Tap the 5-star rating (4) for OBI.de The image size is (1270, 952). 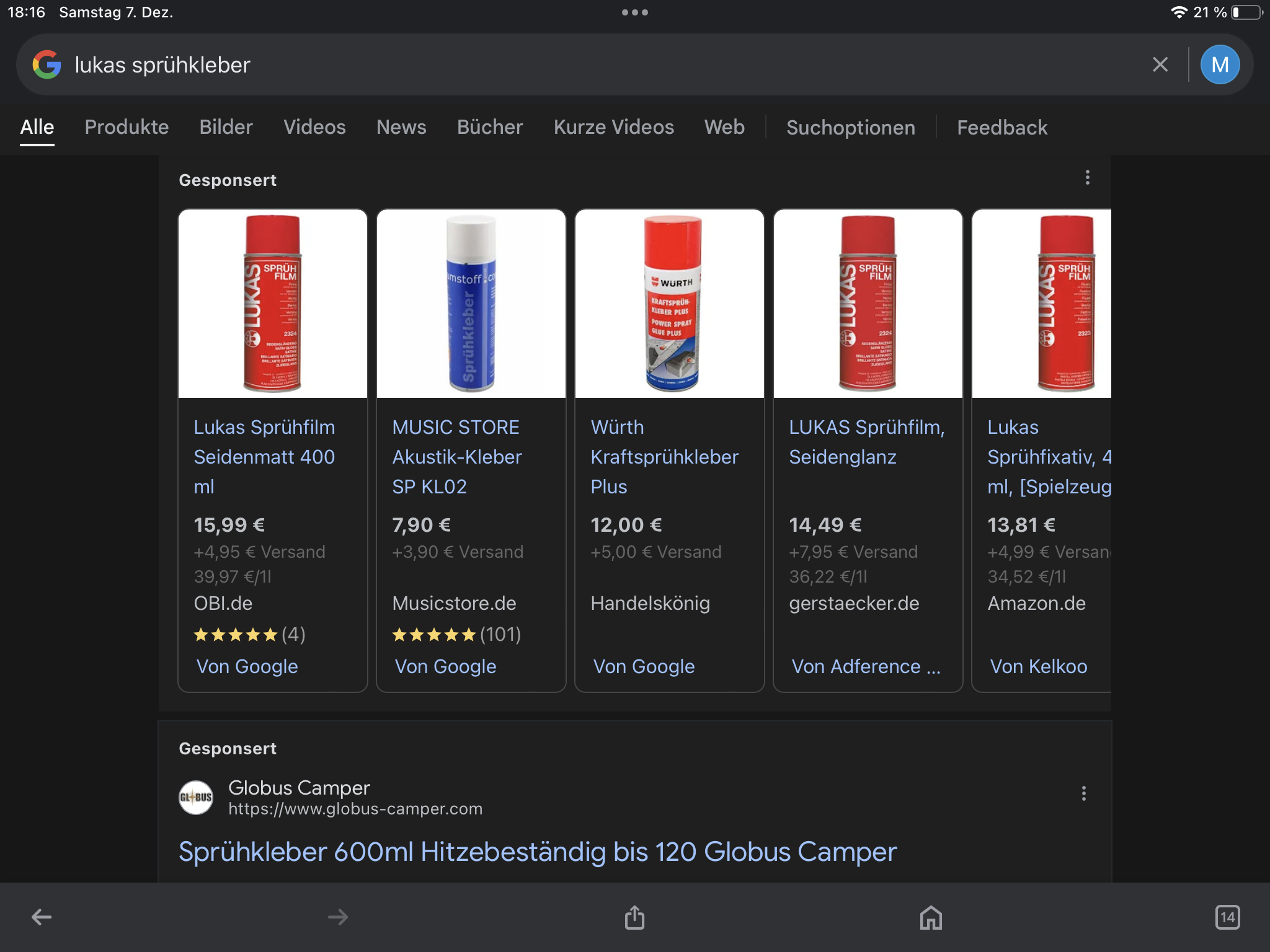coord(249,634)
